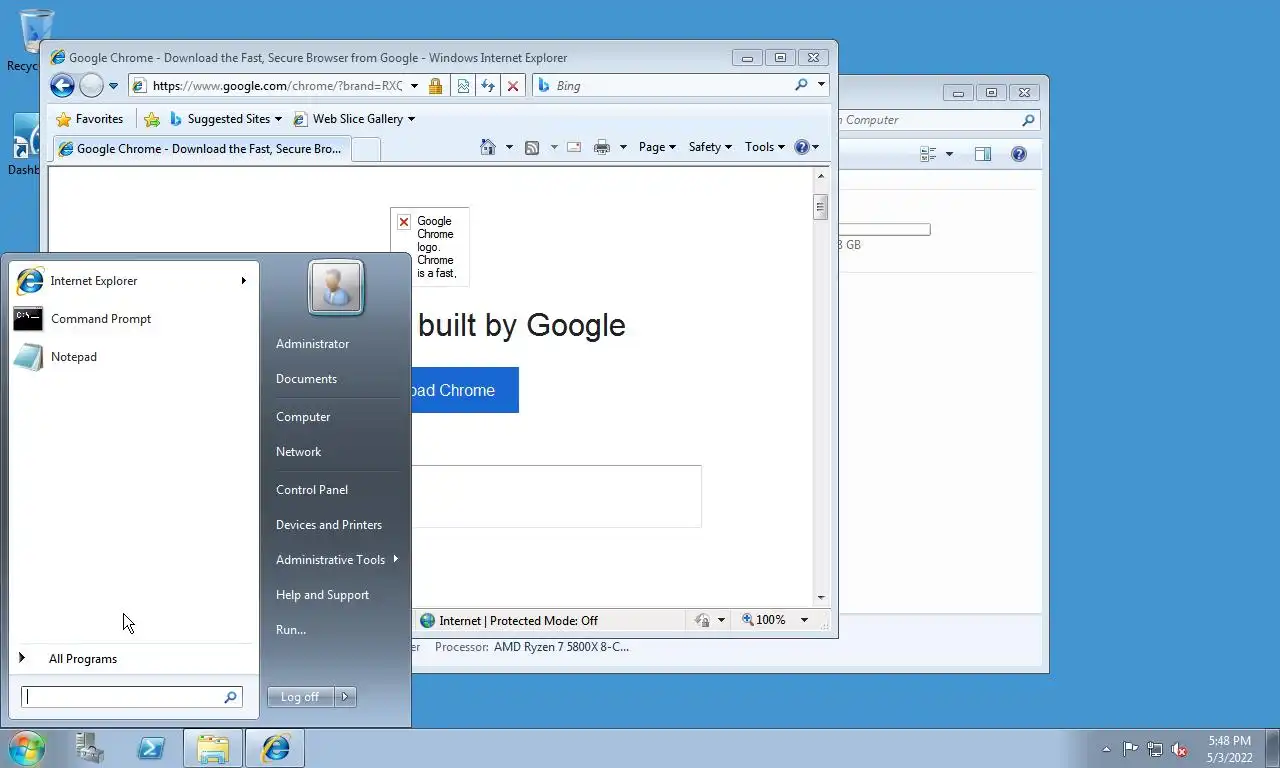This screenshot has width=1280, height=768.
Task: Open the zoom level dropdown arrow
Action: point(804,620)
